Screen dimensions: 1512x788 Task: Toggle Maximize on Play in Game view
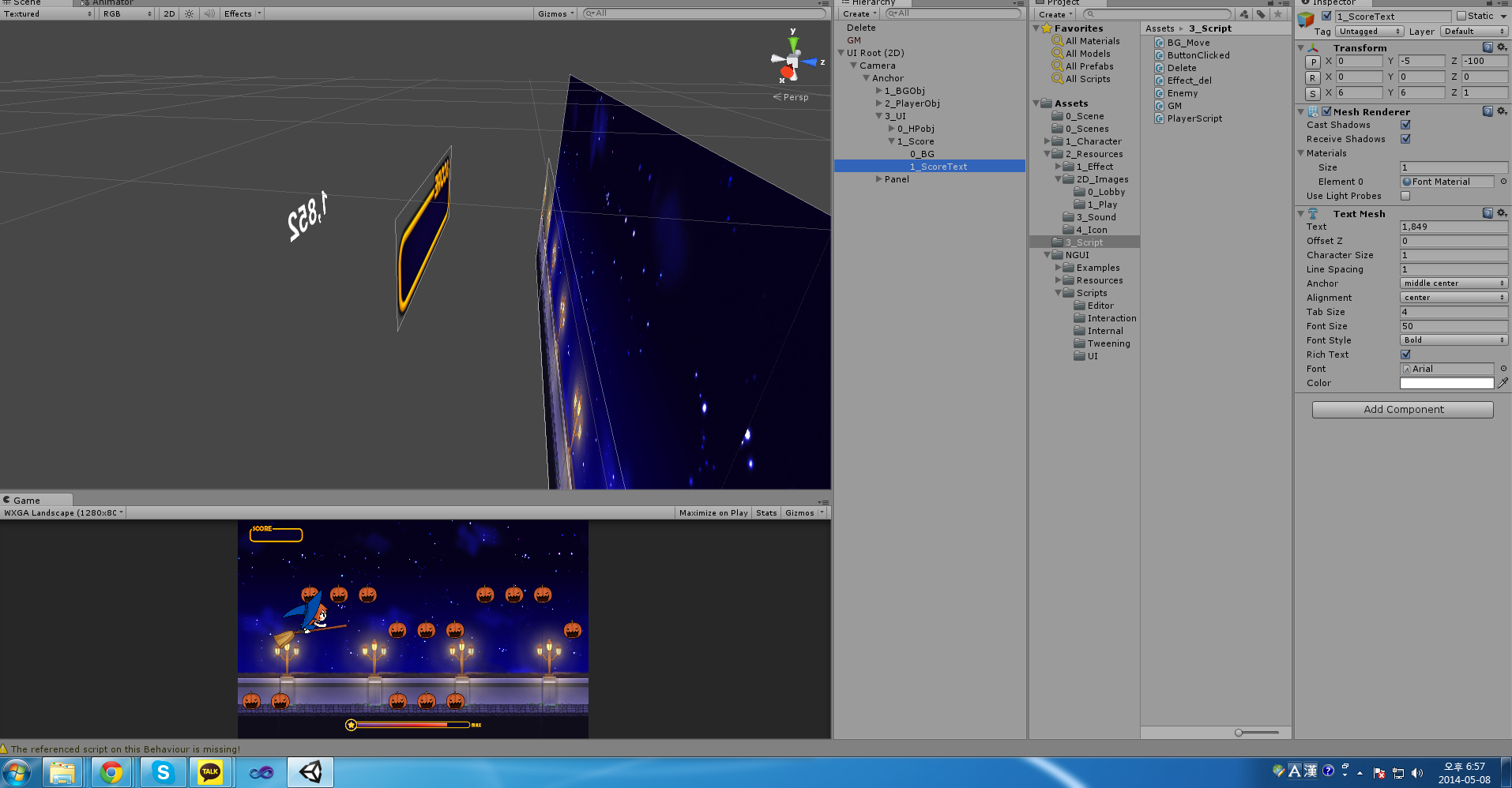(713, 512)
